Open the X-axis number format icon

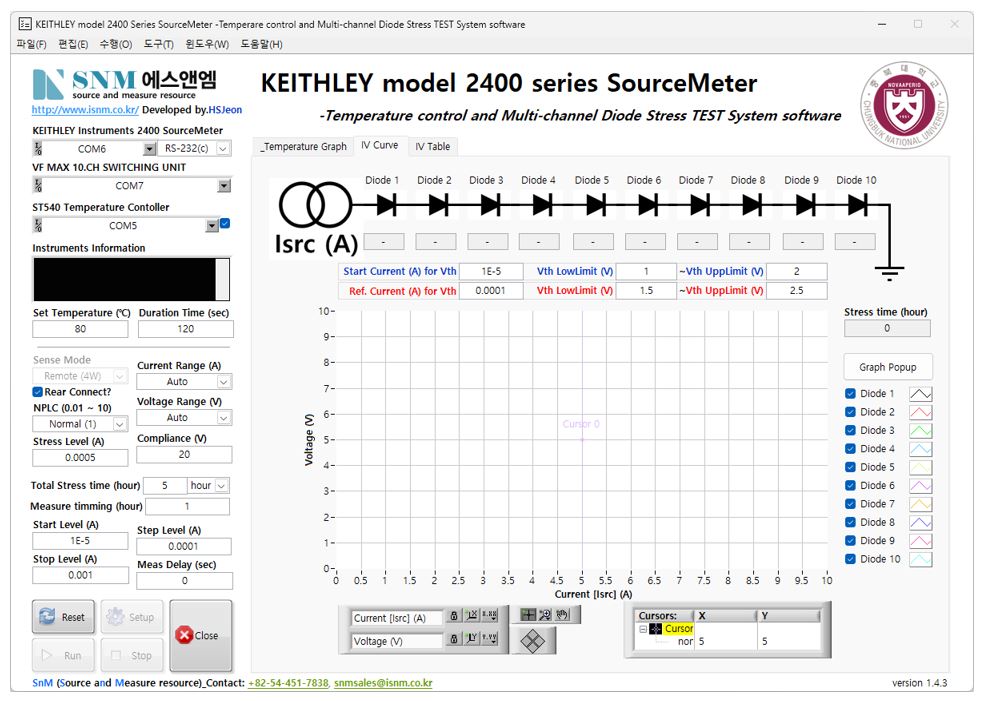pyautogui.click(x=489, y=617)
